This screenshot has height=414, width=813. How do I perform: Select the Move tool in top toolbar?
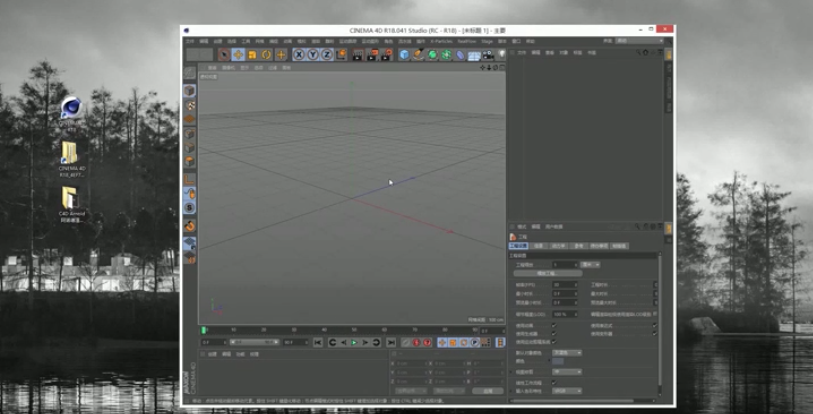[238, 54]
